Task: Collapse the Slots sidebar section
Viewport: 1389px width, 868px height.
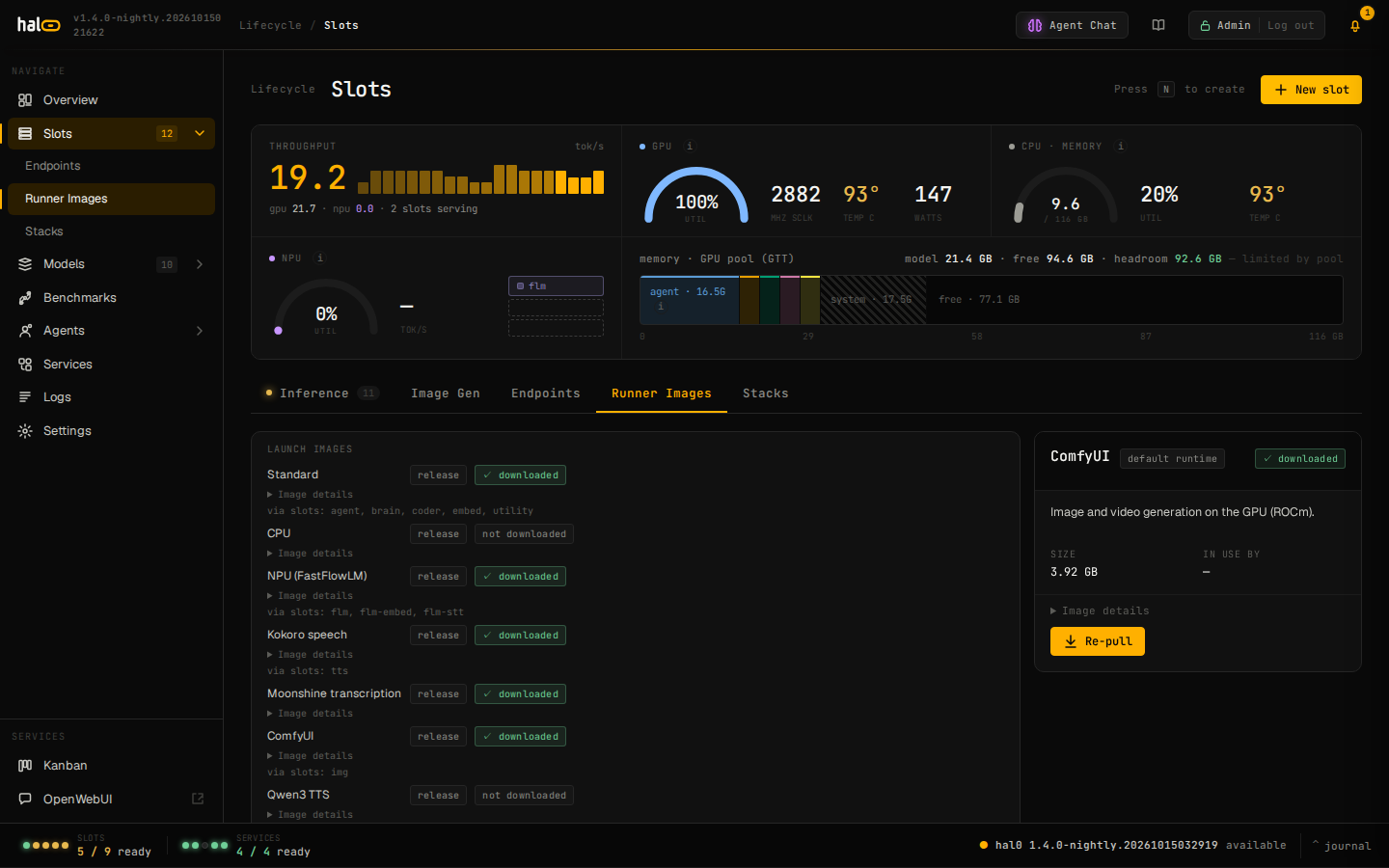Action: pyautogui.click(x=200, y=134)
